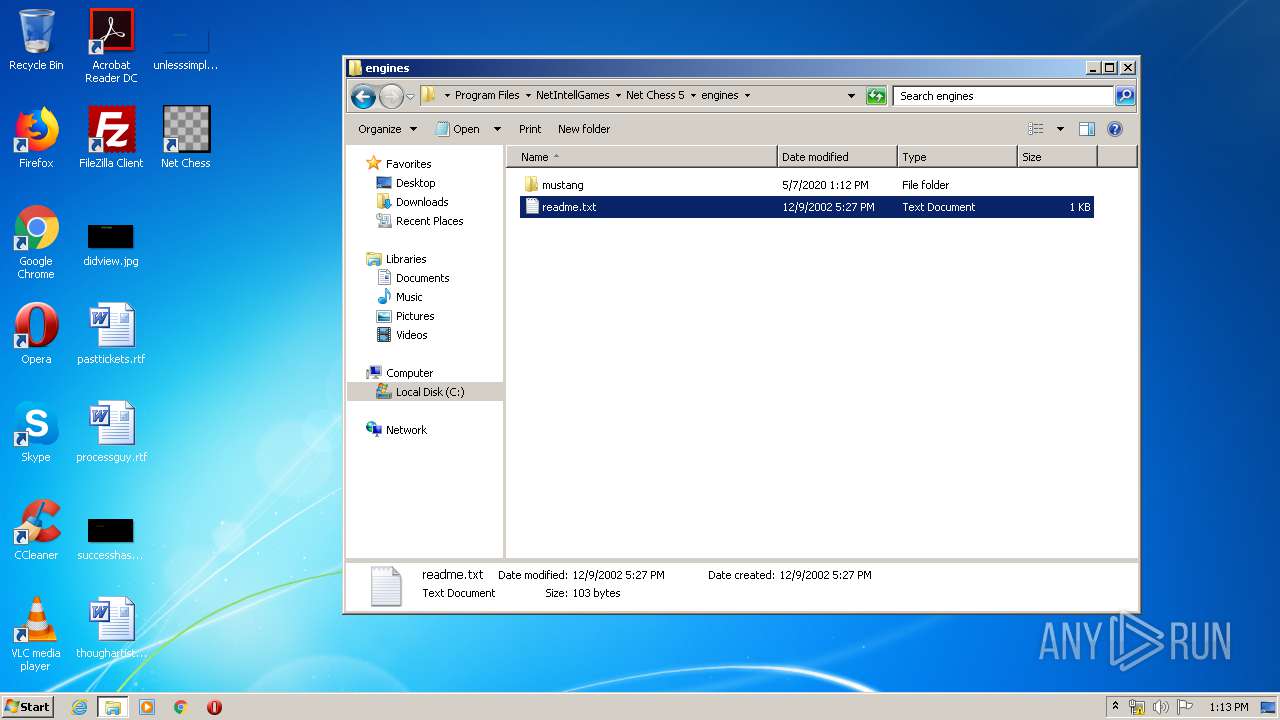The image size is (1280, 720).
Task: Click the Explorer Forward button
Action: 391,96
